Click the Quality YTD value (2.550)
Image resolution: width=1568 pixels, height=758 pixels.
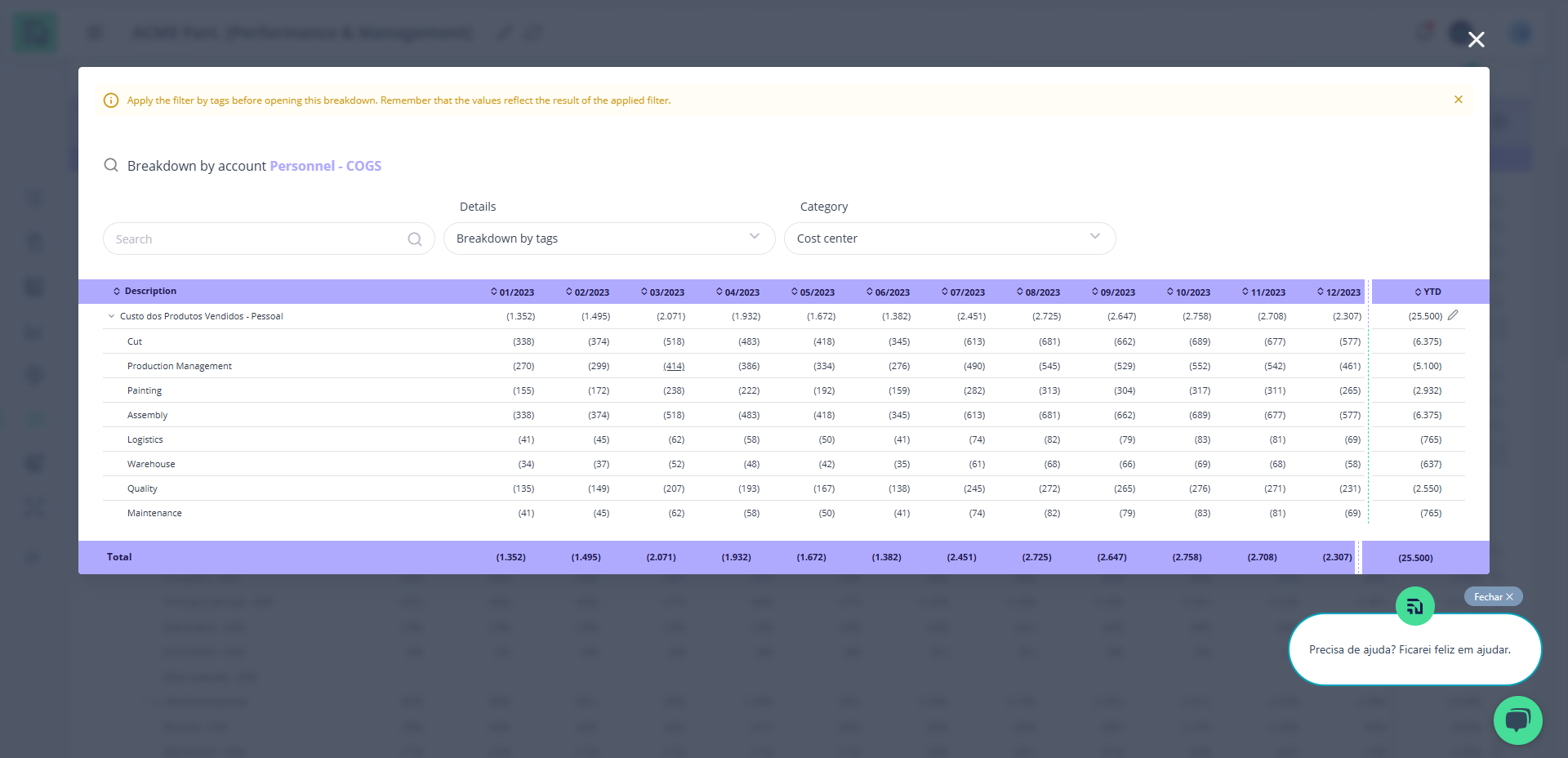click(1428, 488)
